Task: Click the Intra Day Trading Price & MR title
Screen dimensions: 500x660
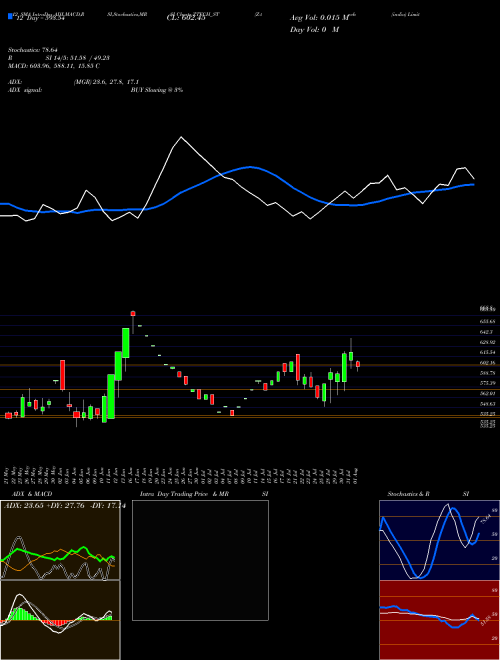Action: point(184,494)
